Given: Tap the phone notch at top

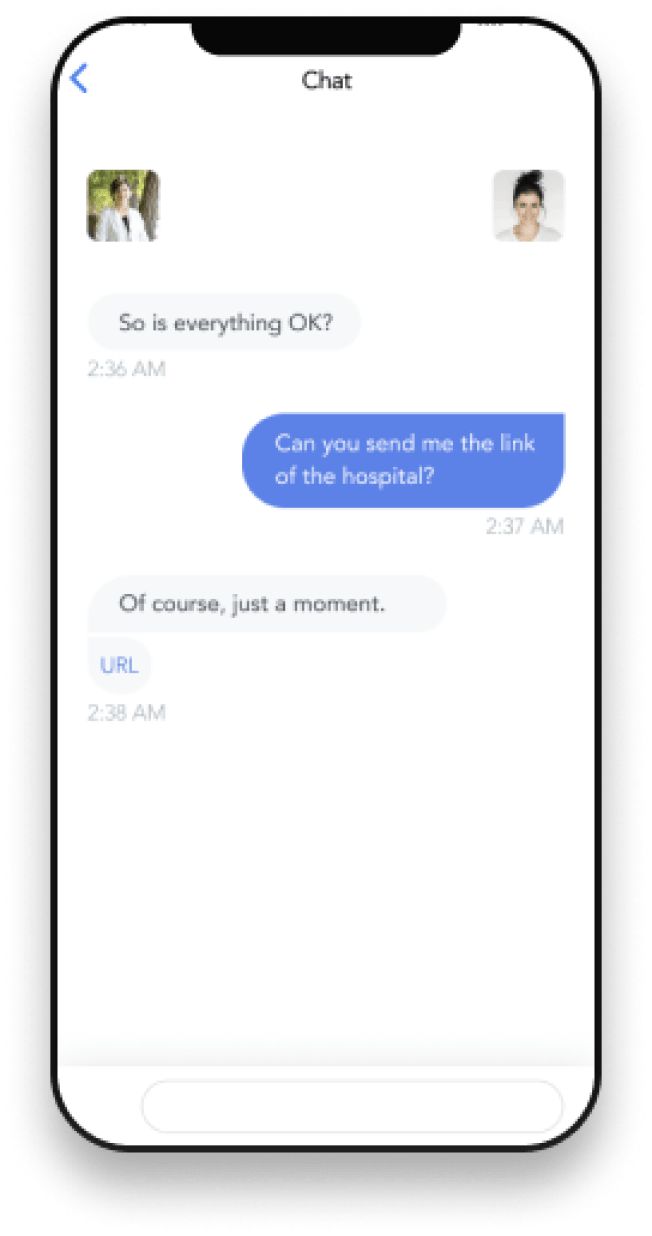Looking at the screenshot, I should click(326, 36).
